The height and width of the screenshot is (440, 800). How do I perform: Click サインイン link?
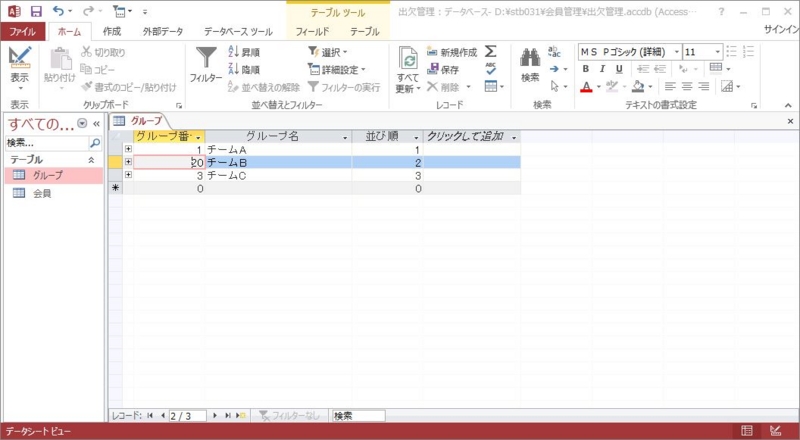click(x=781, y=30)
